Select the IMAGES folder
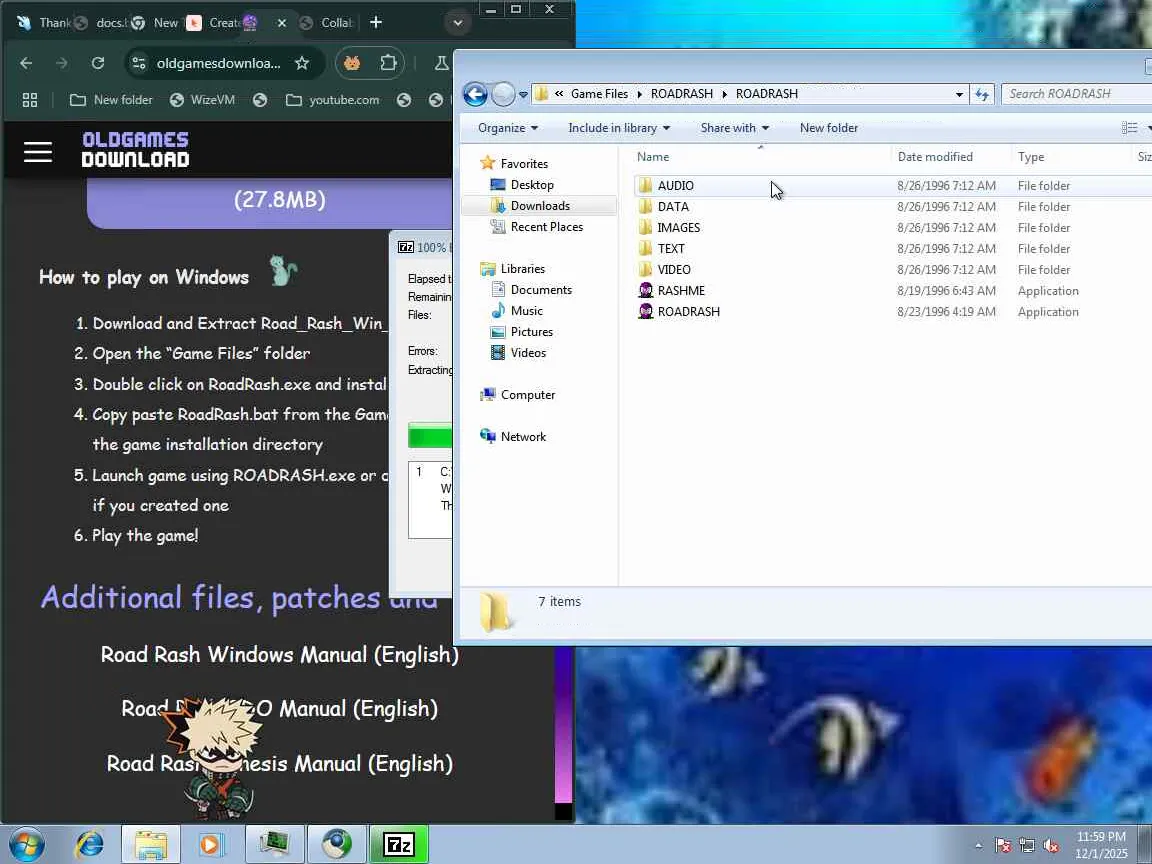The image size is (1152, 864). tap(678, 228)
